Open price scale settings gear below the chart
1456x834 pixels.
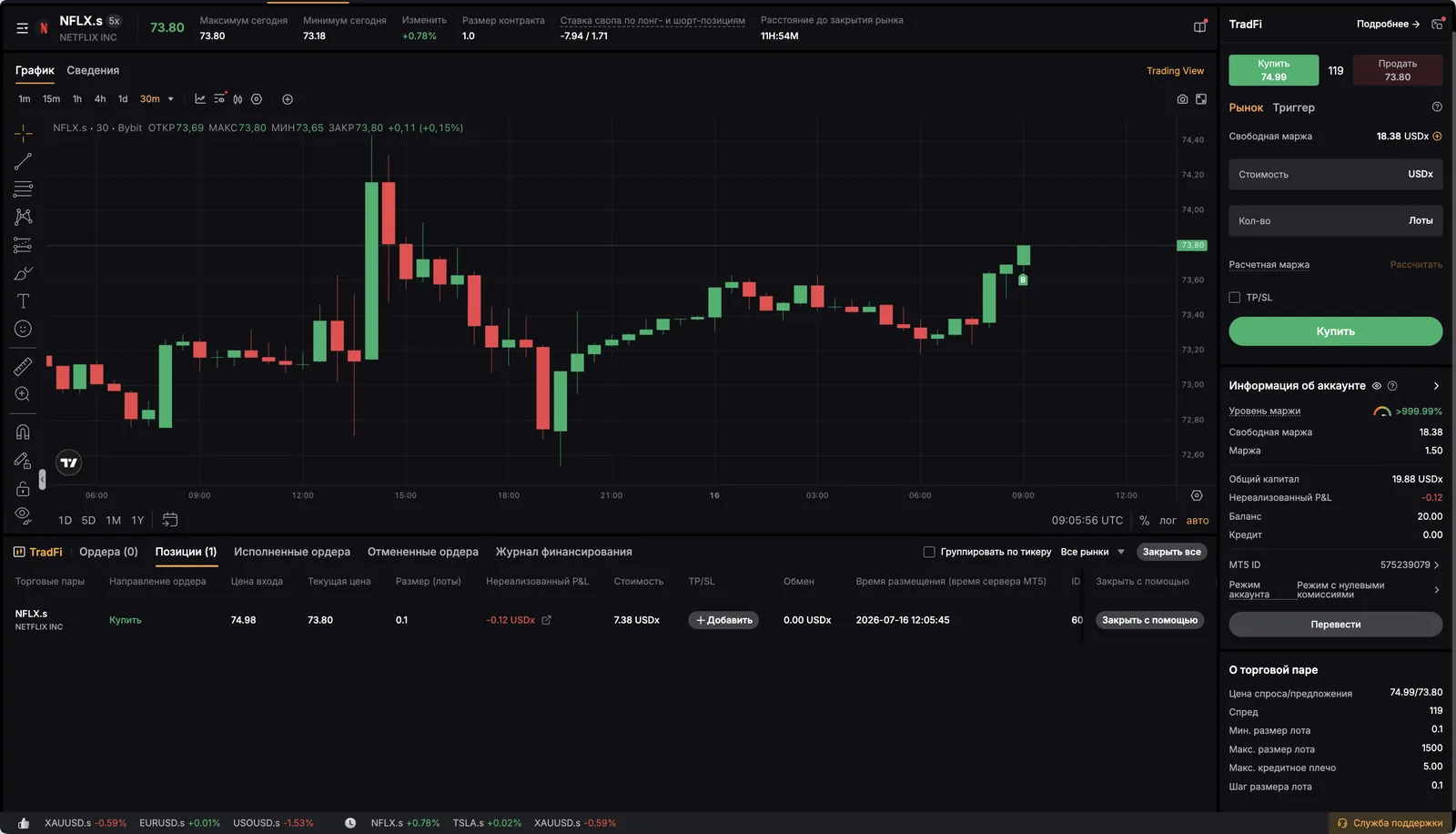point(1197,495)
